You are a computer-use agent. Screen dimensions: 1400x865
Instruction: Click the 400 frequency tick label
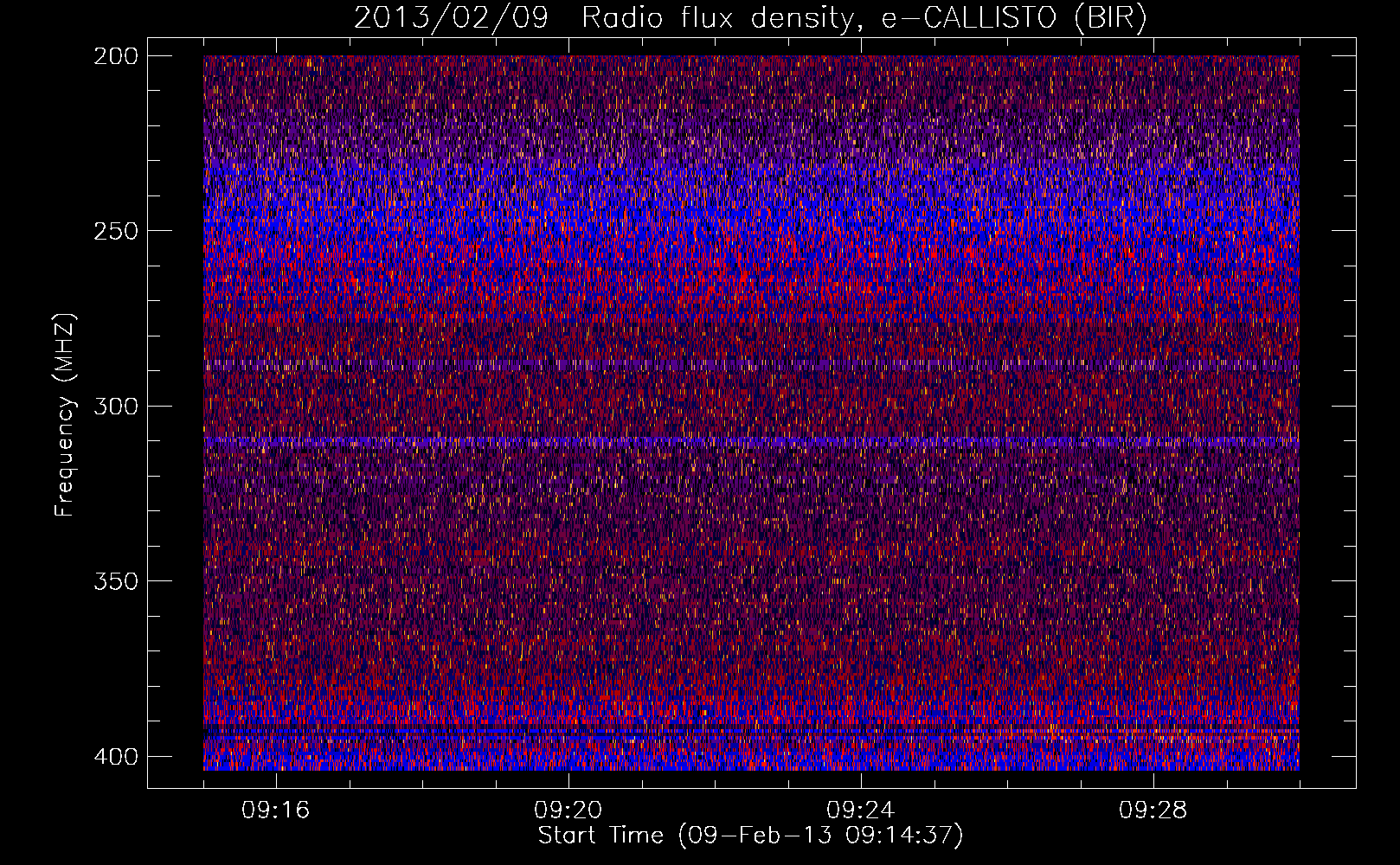point(115,757)
